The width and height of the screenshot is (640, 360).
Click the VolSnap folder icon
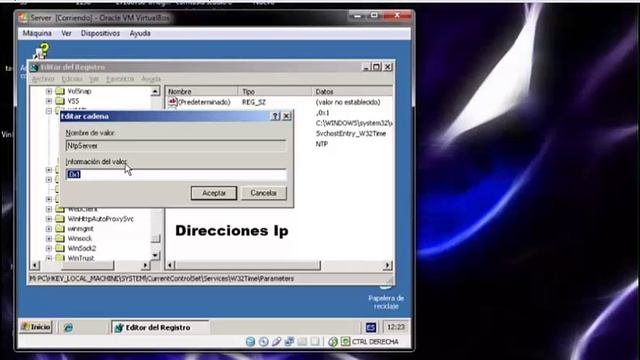(60, 91)
